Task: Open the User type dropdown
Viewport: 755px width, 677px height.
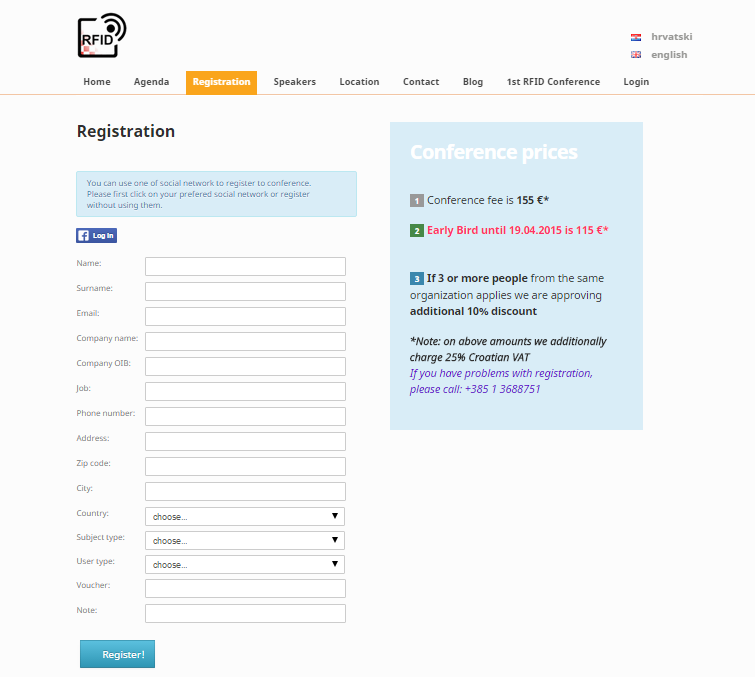Action: [245, 564]
